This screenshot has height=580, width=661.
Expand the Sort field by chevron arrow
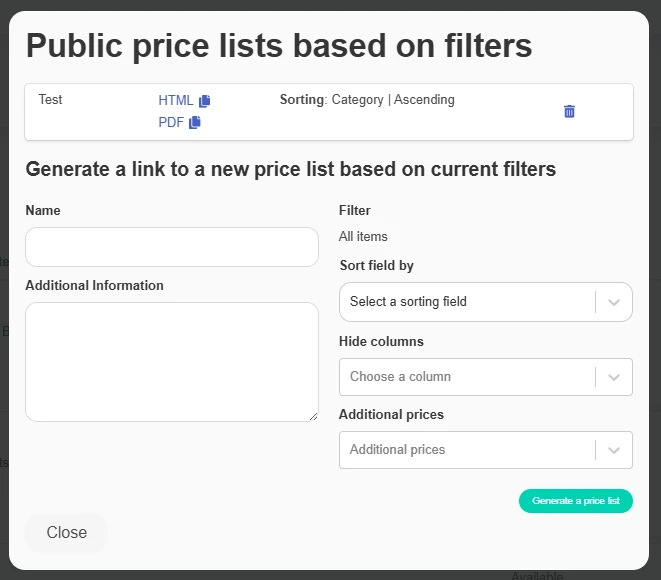tap(614, 302)
